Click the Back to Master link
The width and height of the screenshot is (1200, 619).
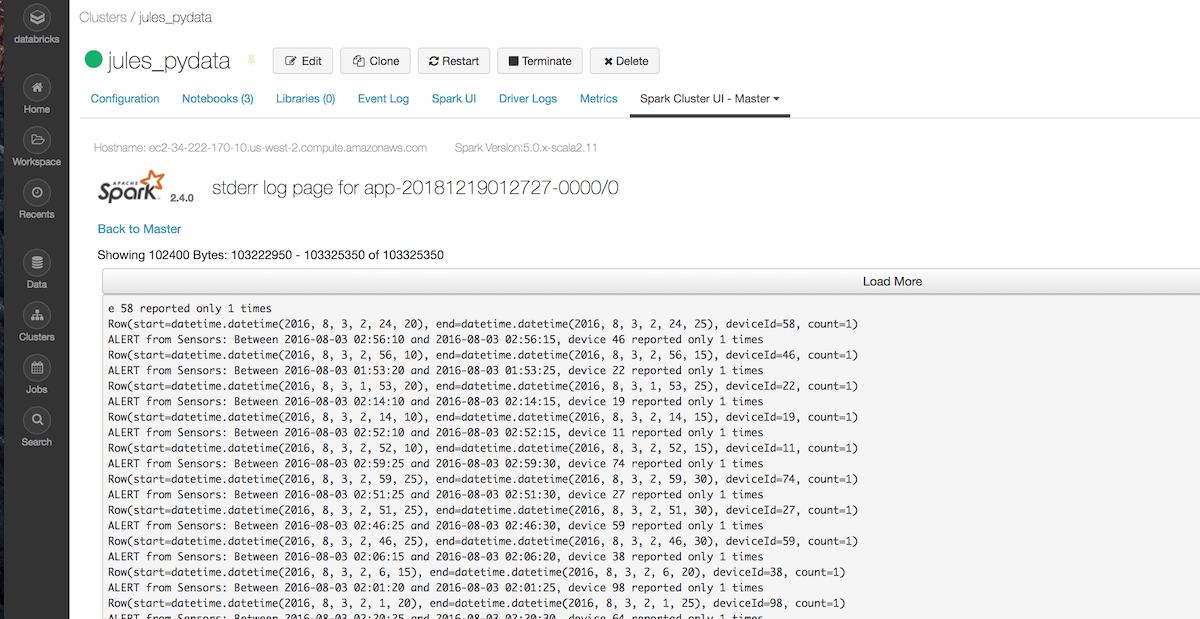pos(139,229)
